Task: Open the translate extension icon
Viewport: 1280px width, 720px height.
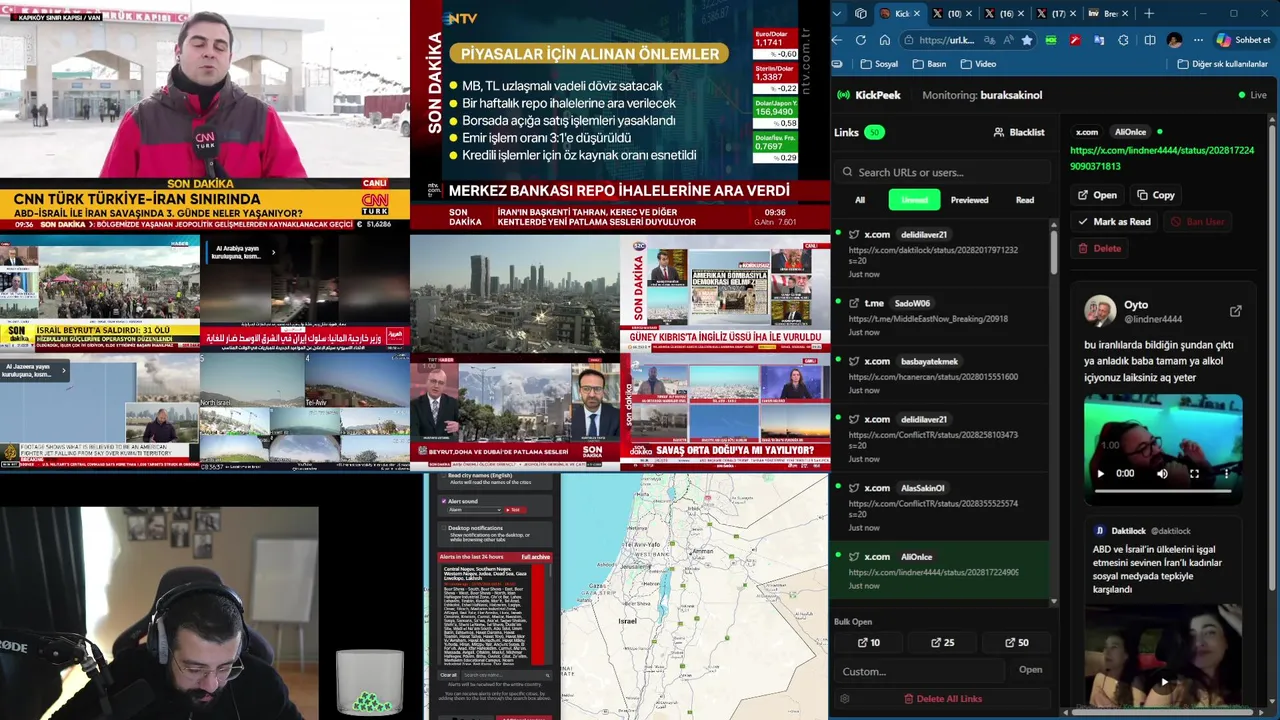Action: (1099, 40)
